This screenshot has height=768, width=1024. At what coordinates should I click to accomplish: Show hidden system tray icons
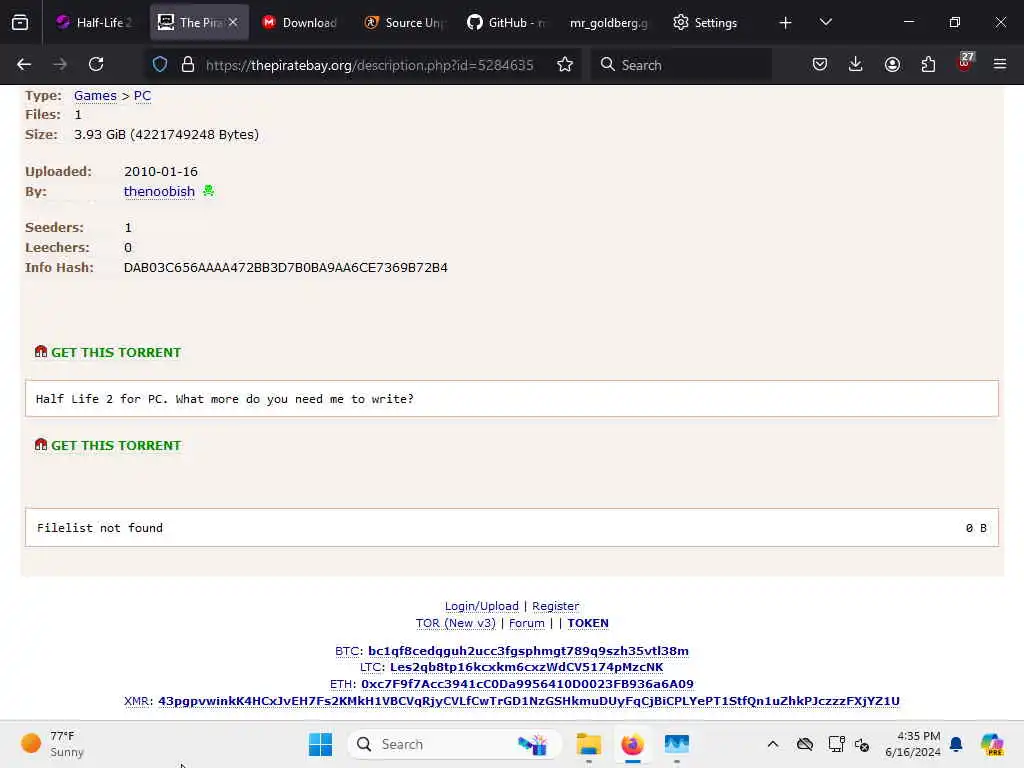(773, 744)
